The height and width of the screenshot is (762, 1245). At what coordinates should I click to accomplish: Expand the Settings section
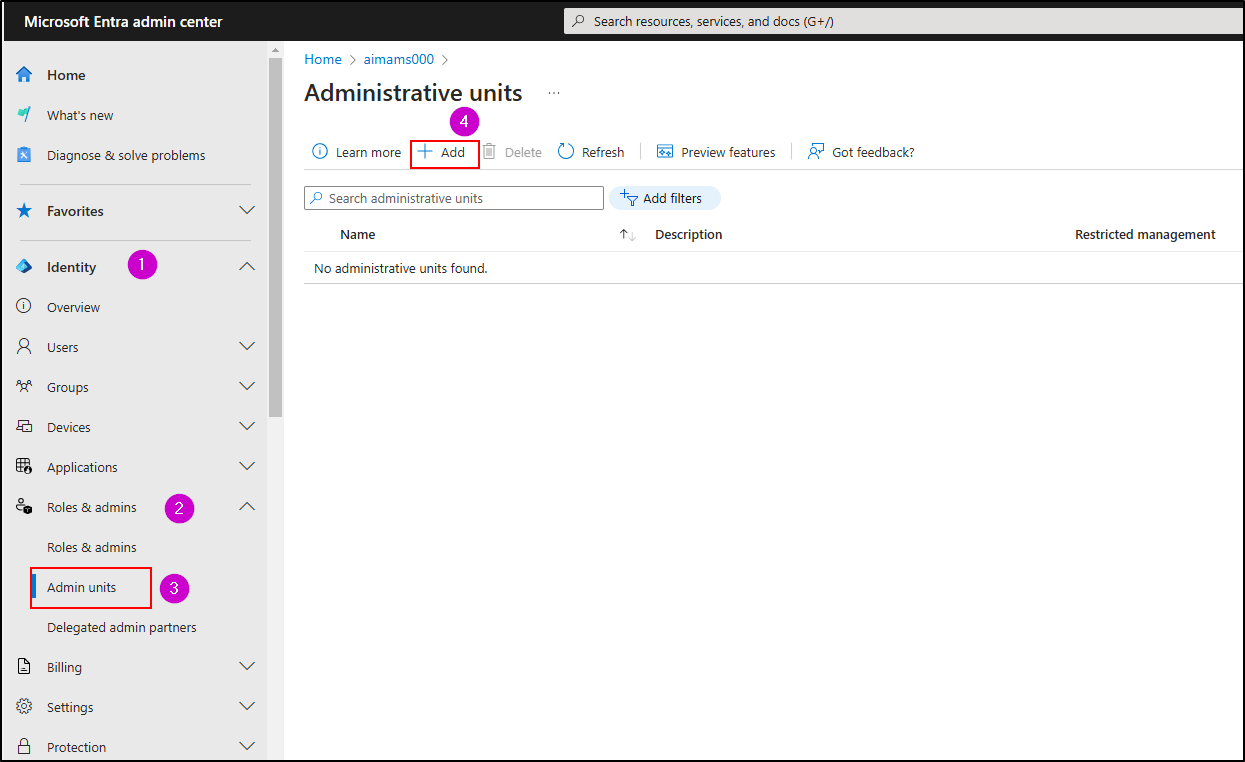coord(247,706)
